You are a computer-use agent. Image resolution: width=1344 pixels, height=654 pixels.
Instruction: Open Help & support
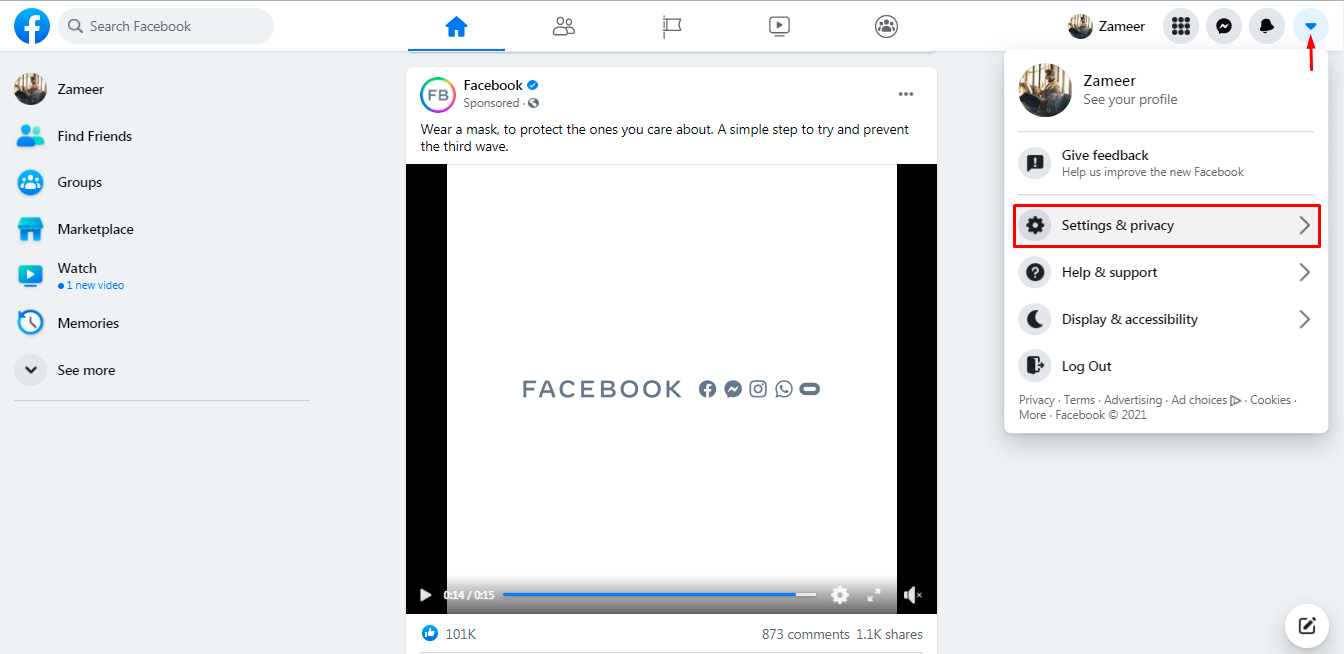coord(1166,272)
